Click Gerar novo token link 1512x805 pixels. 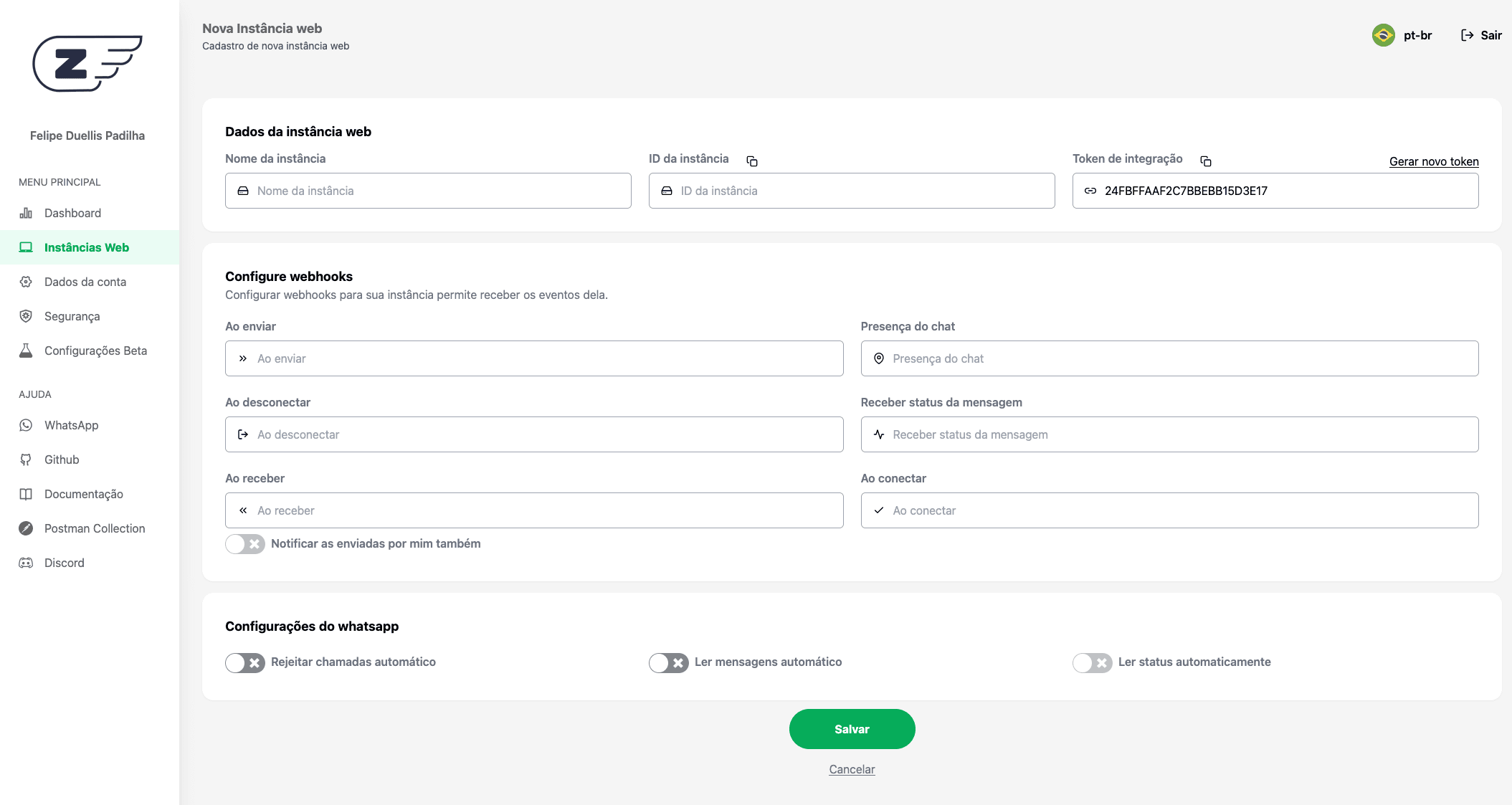(x=1434, y=161)
